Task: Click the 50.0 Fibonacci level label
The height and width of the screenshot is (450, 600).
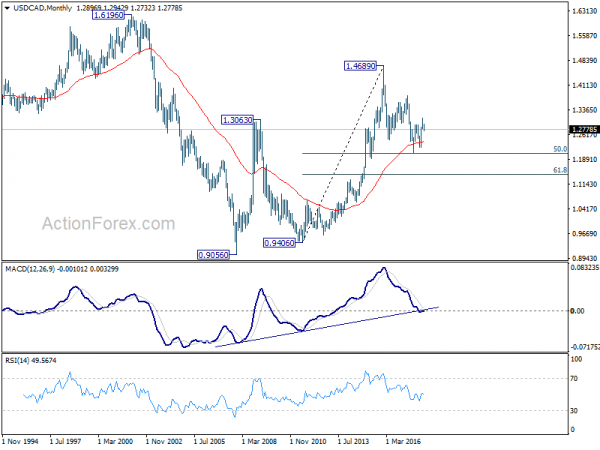Action: (560, 149)
